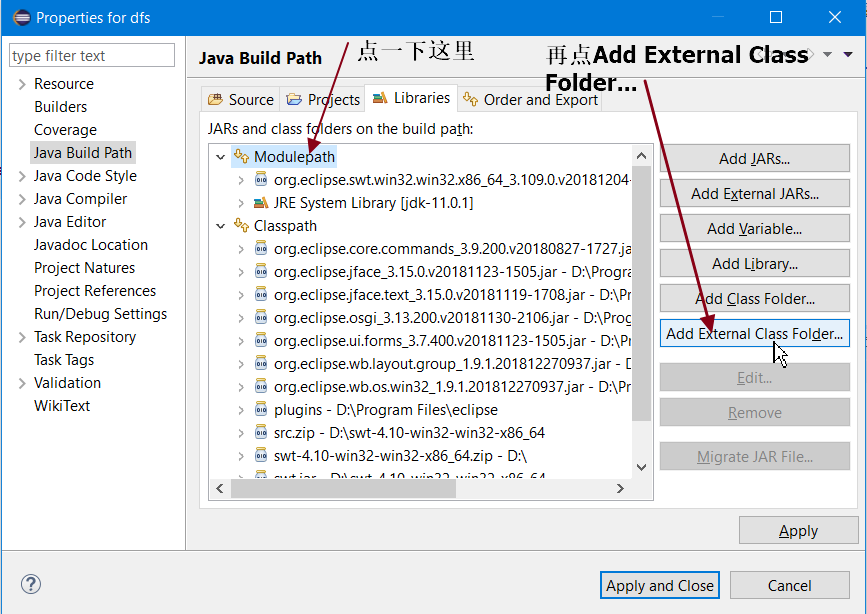Expand the org.eclipse.swt.win32 jar entry

[x=241, y=180]
